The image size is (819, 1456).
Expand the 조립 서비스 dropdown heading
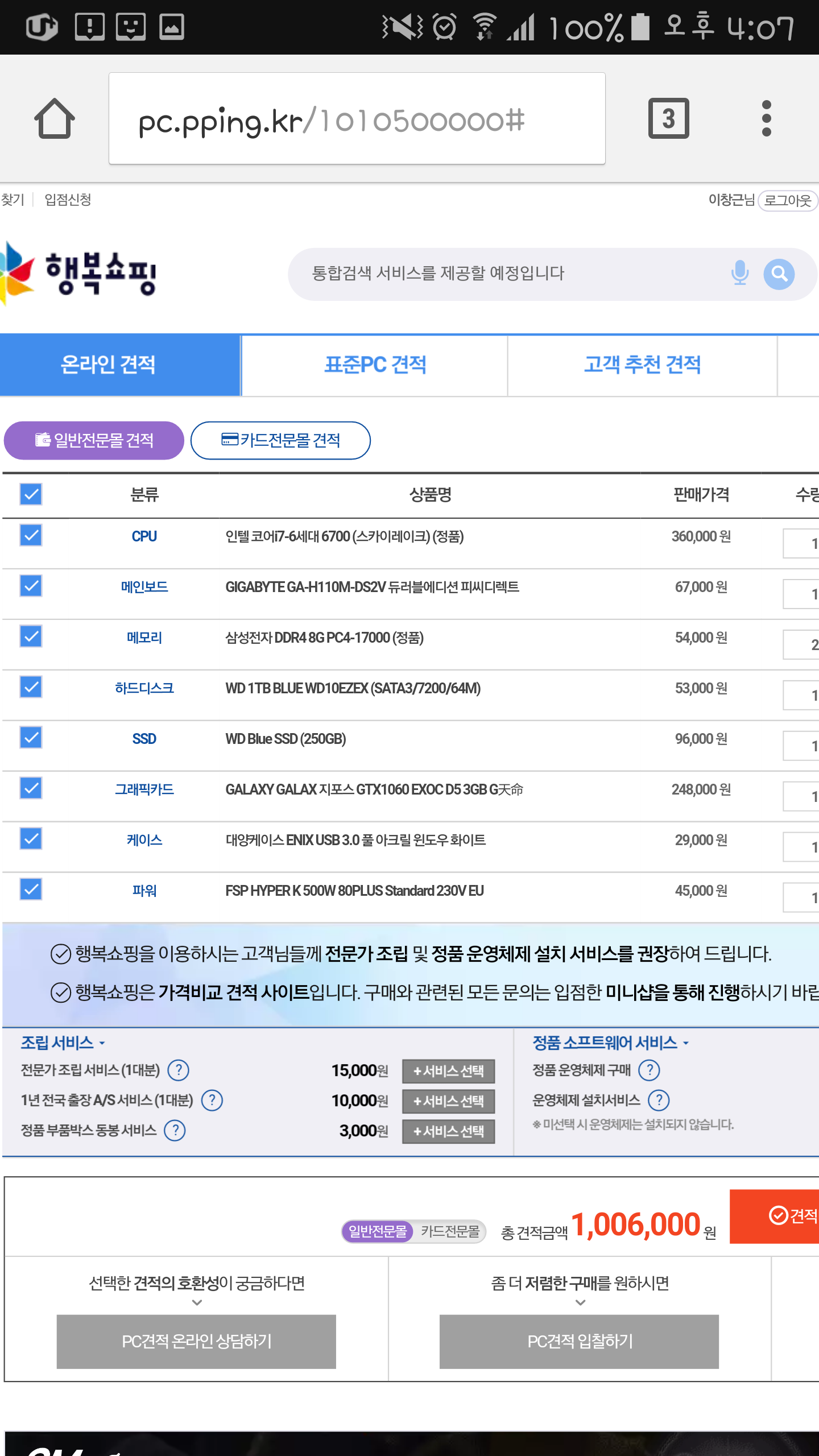click(63, 1043)
